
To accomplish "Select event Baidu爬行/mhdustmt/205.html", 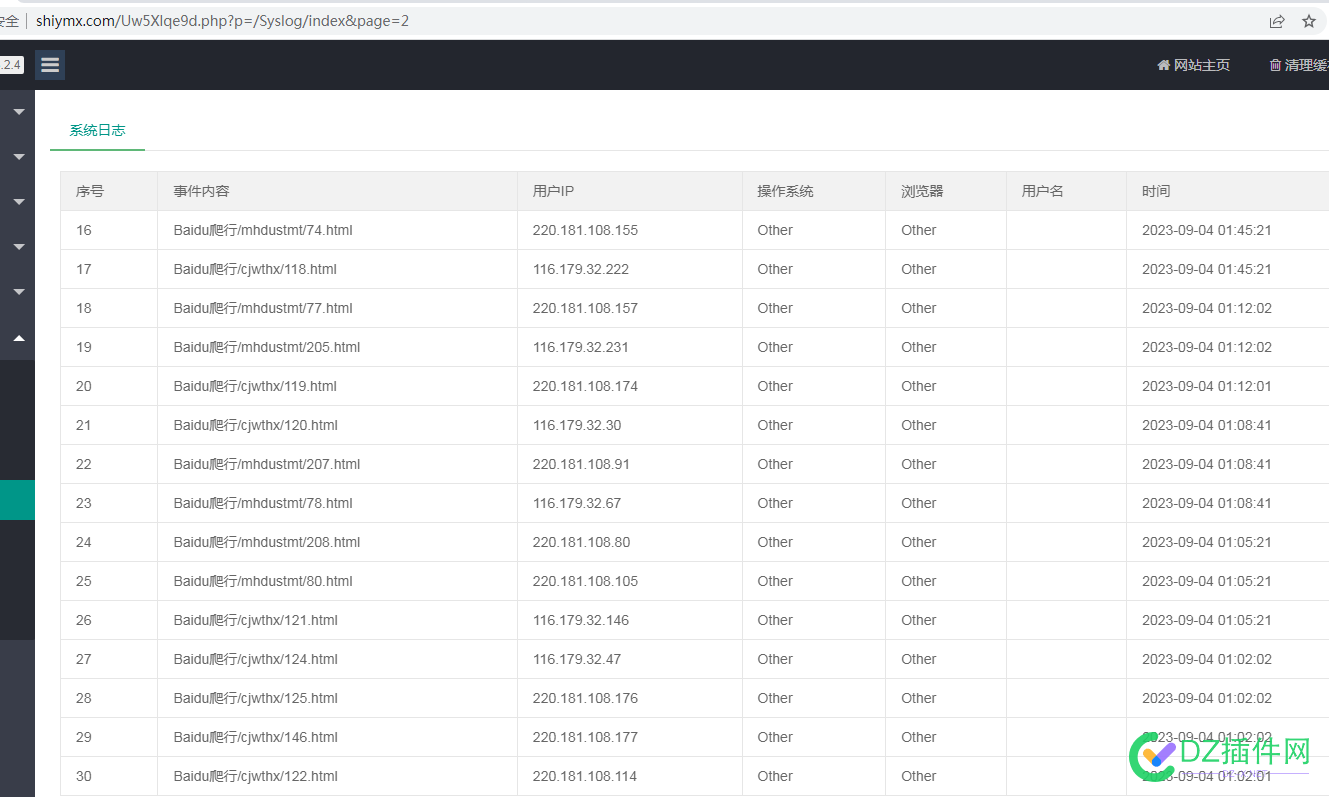I will [267, 347].
